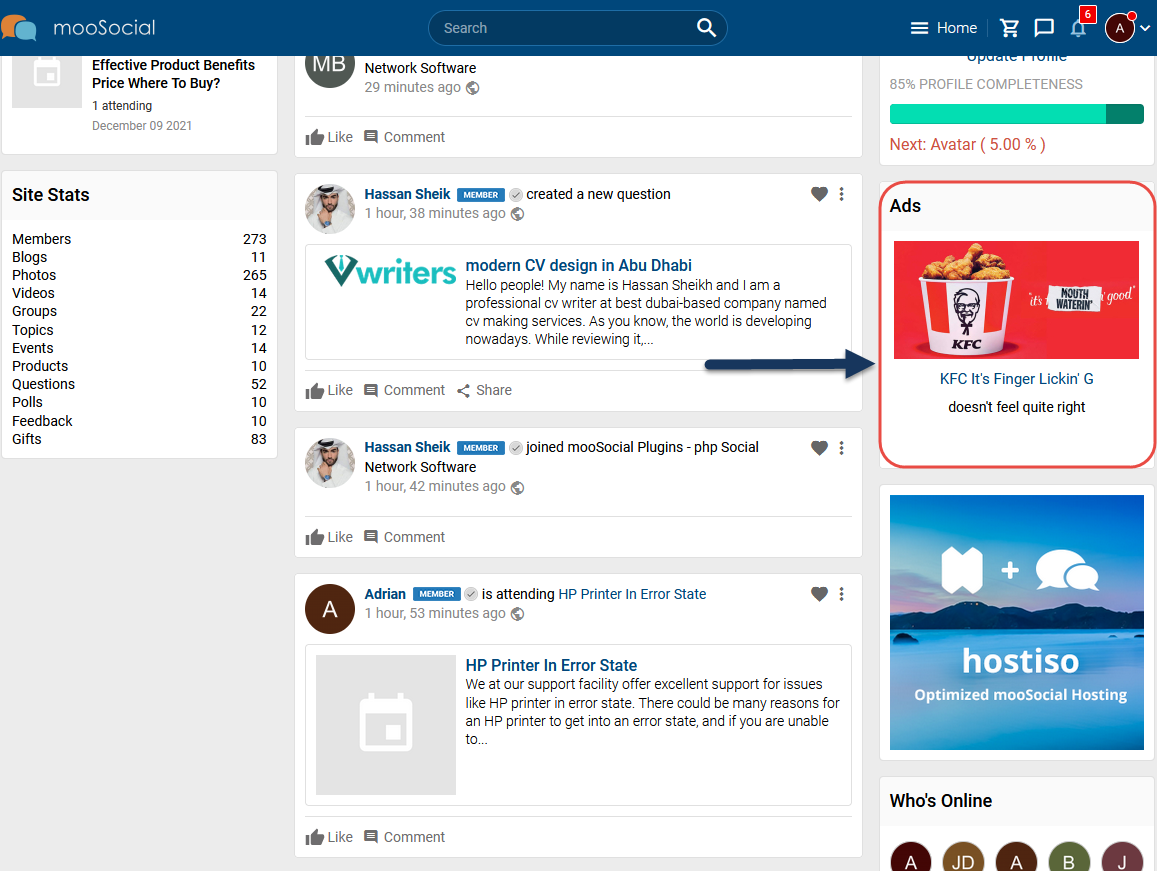
Task: Click privacy globe on 1 hour 53 minutes post
Action: (518, 614)
